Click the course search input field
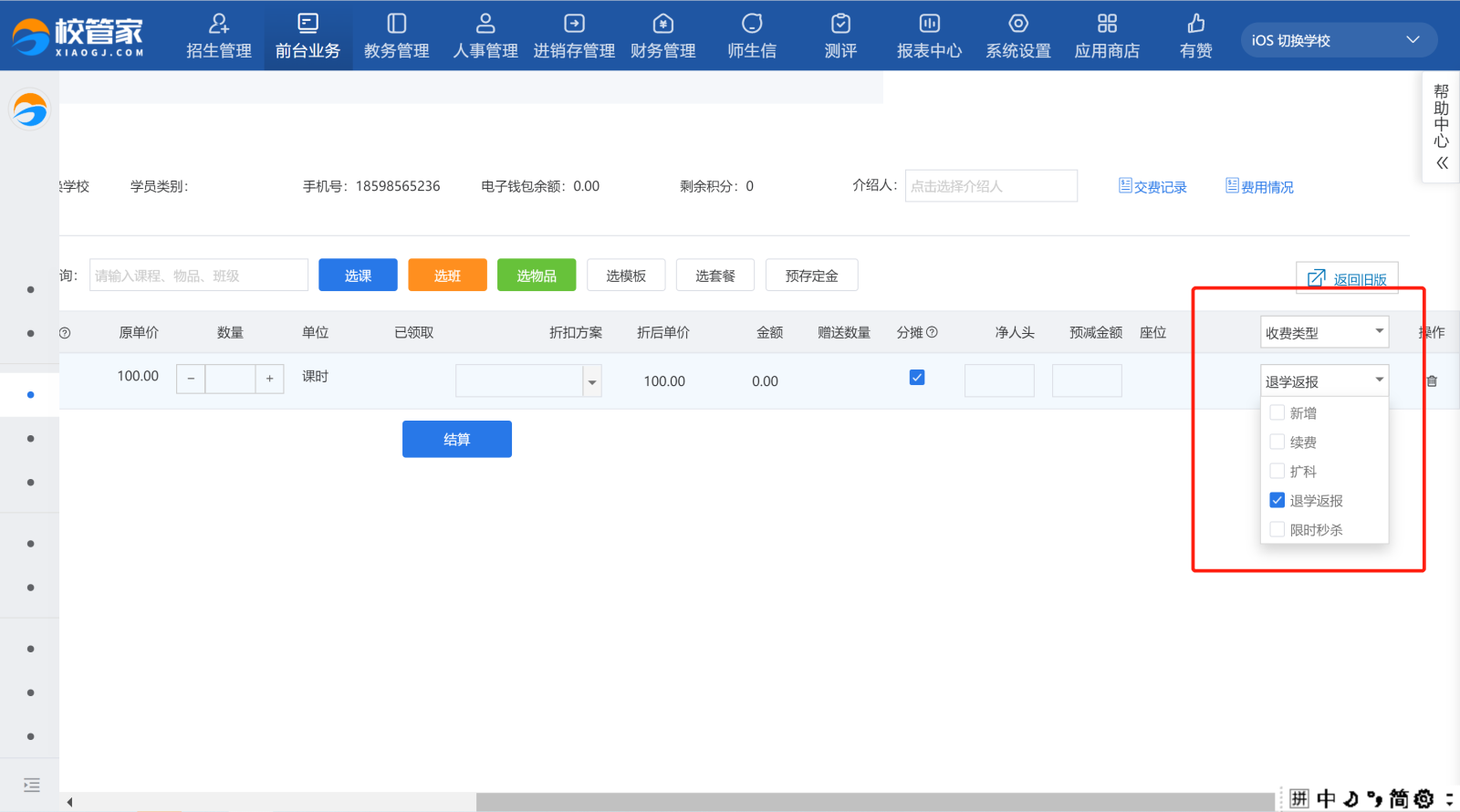Viewport: 1460px width, 812px height. (199, 275)
